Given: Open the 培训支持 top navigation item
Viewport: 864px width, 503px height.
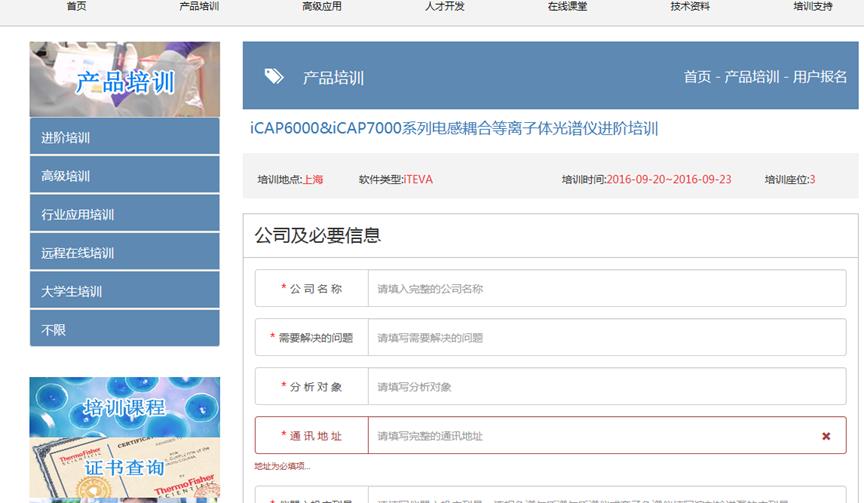Looking at the screenshot, I should pos(813,6).
